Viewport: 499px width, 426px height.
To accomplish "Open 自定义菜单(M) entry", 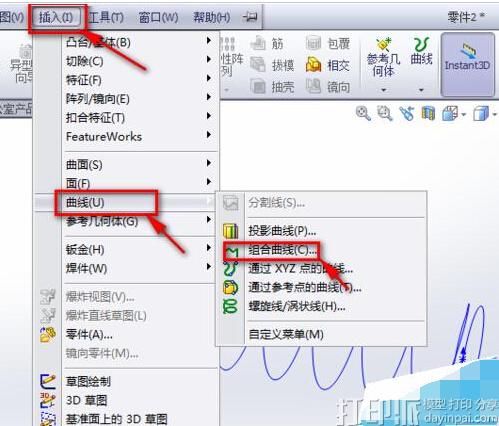I will [286, 334].
